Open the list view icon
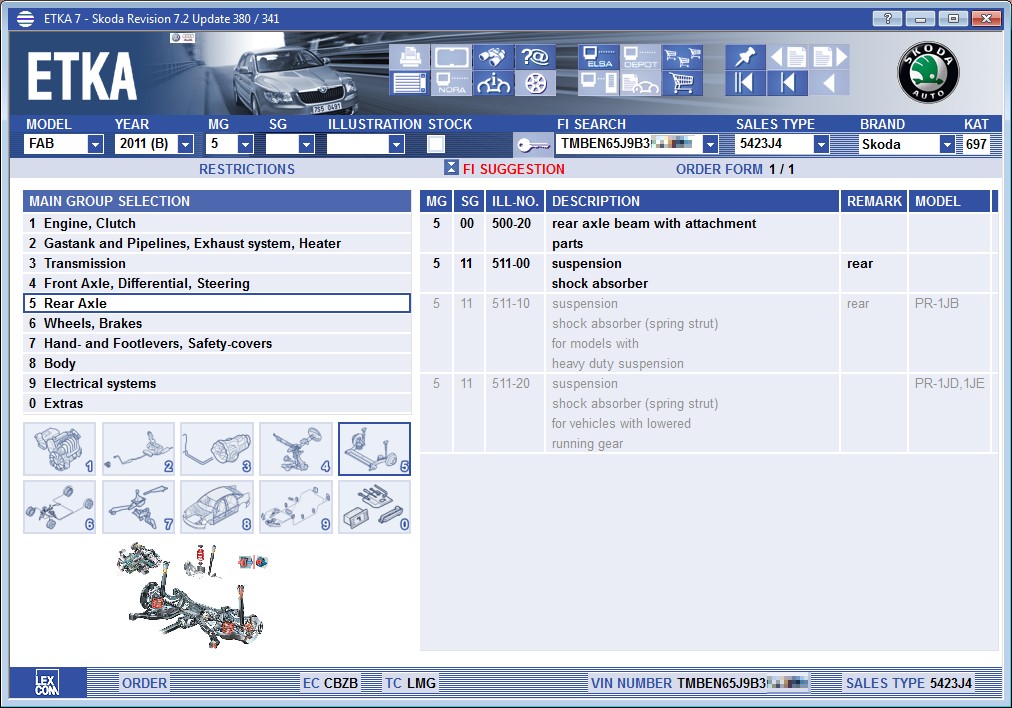Viewport: 1012px width, 708px height. pos(409,83)
